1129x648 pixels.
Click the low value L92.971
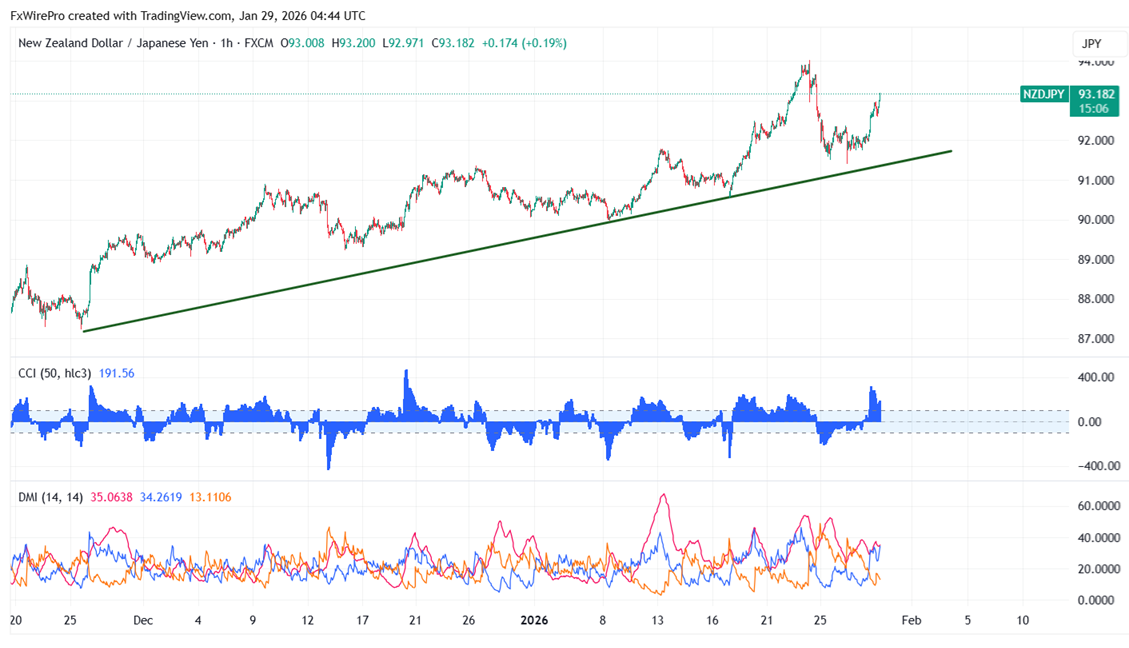pos(403,43)
